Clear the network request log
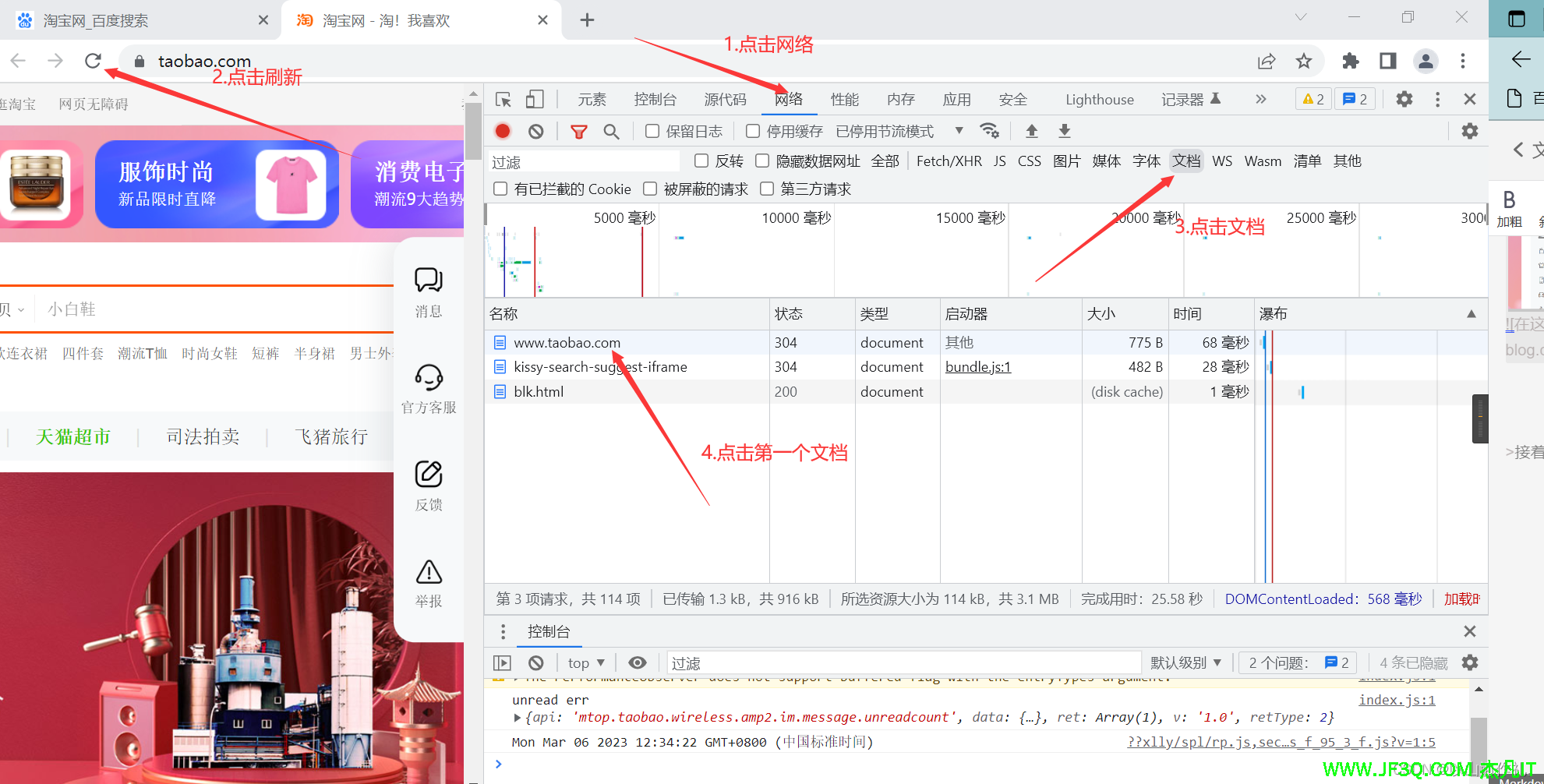This screenshot has height=784, width=1544. click(536, 131)
